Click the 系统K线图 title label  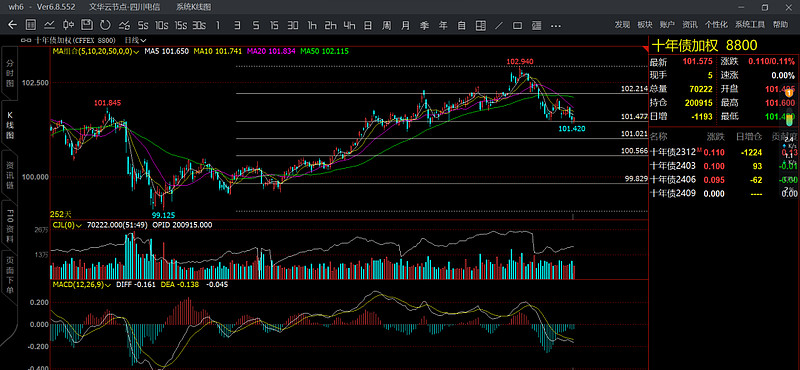coord(193,7)
